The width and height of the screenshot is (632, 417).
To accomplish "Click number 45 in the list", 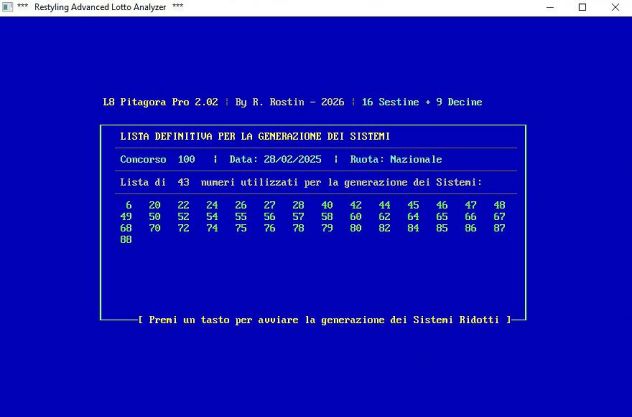I will click(413, 205).
